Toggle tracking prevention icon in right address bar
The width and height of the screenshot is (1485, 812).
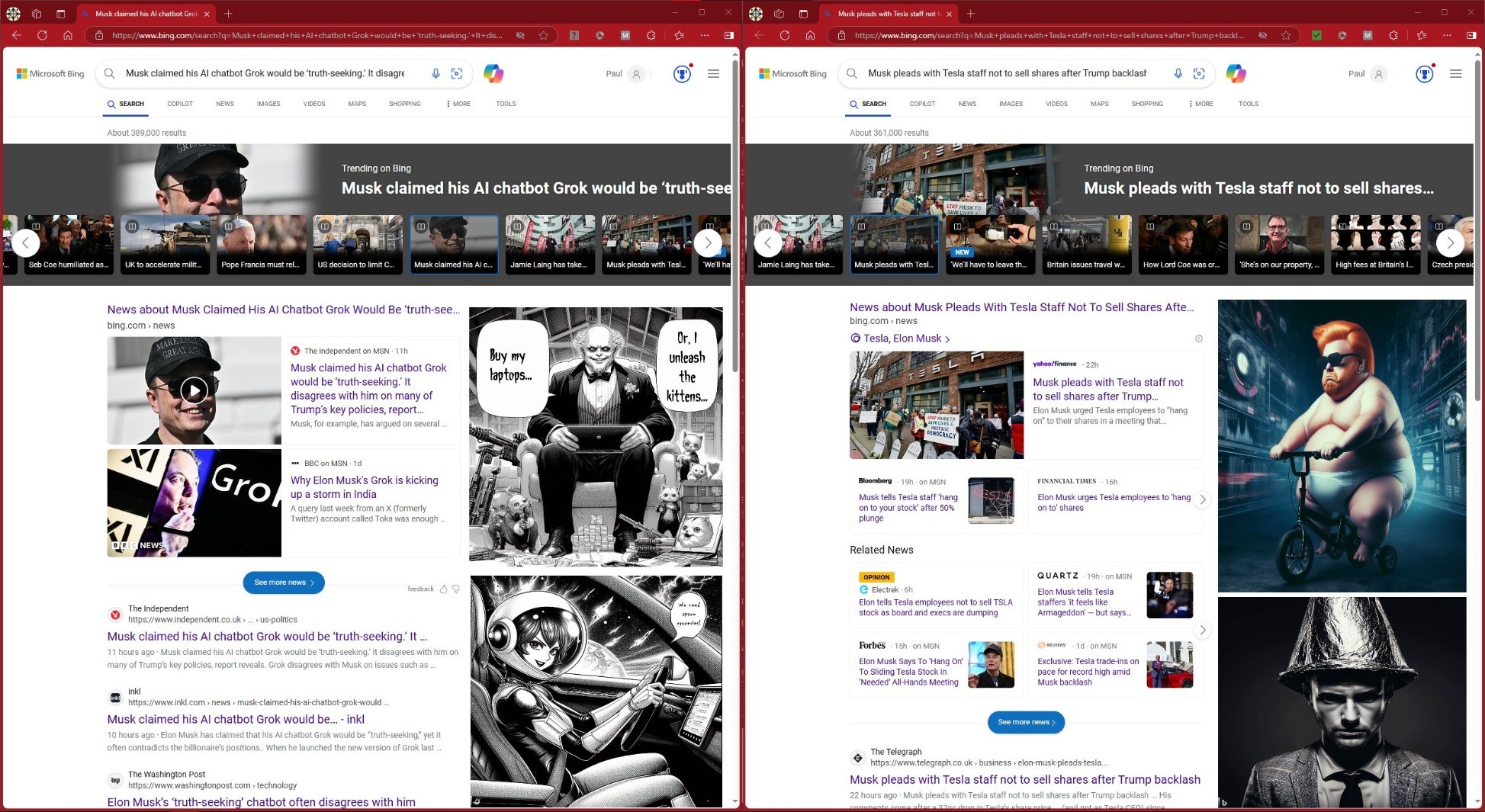tap(1262, 35)
